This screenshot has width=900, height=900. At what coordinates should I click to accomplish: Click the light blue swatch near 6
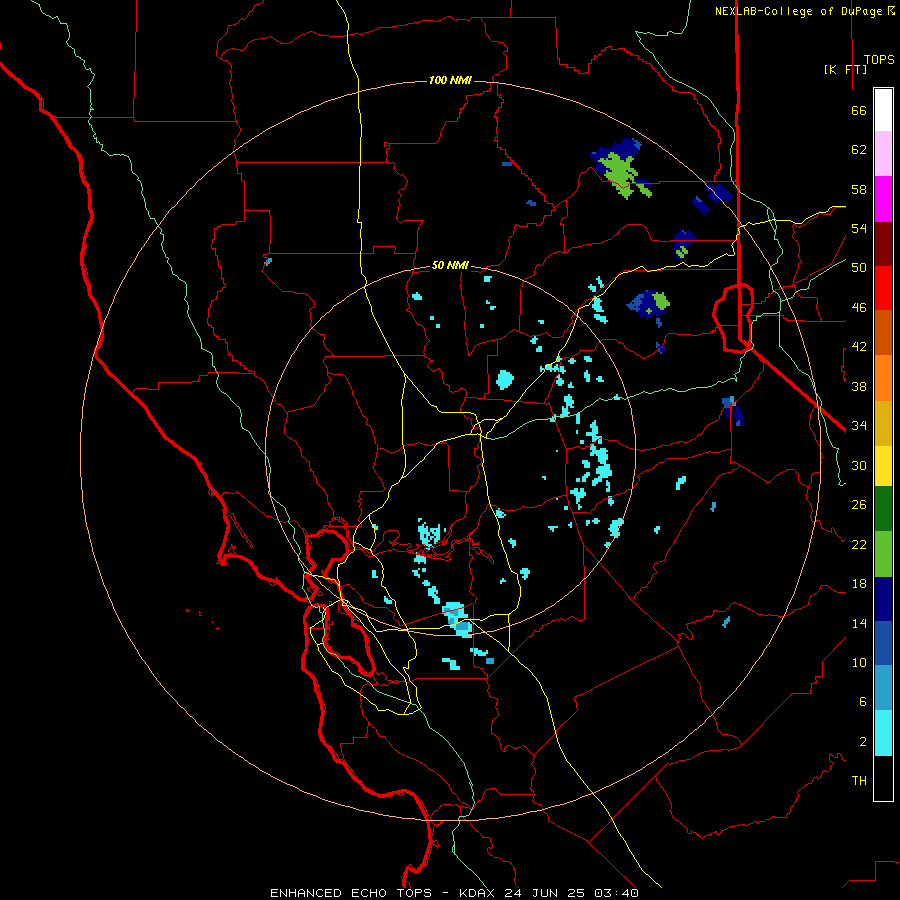click(x=883, y=688)
